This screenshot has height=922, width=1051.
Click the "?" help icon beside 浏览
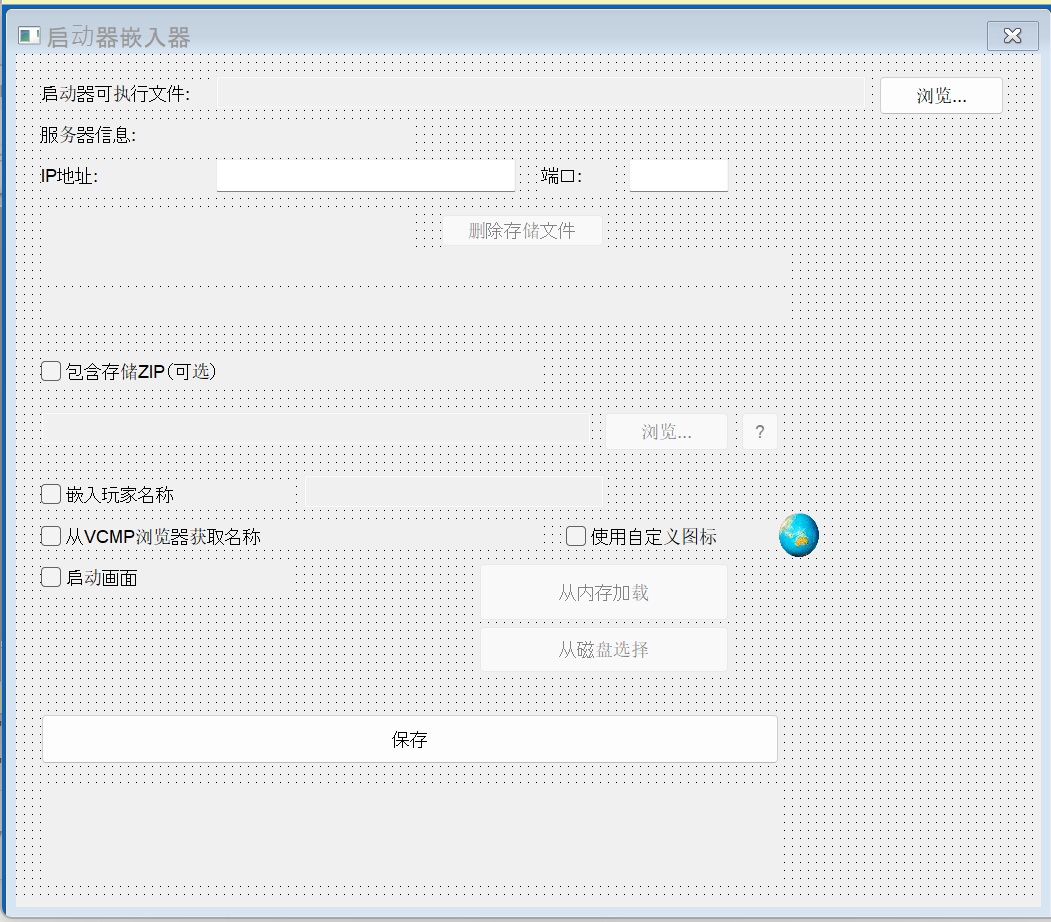(760, 431)
